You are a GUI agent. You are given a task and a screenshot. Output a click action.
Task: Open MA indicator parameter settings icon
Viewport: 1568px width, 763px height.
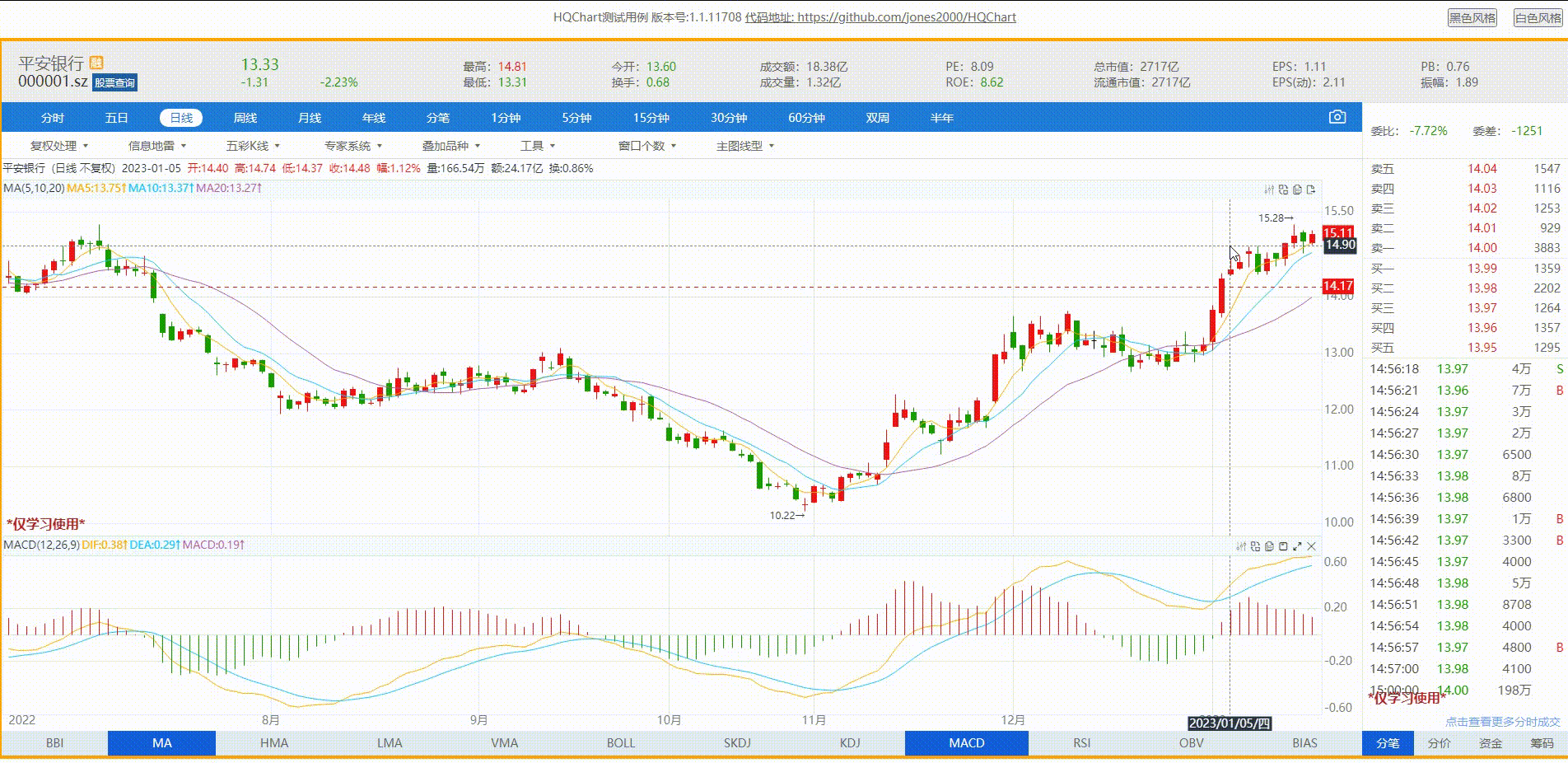click(x=1270, y=190)
